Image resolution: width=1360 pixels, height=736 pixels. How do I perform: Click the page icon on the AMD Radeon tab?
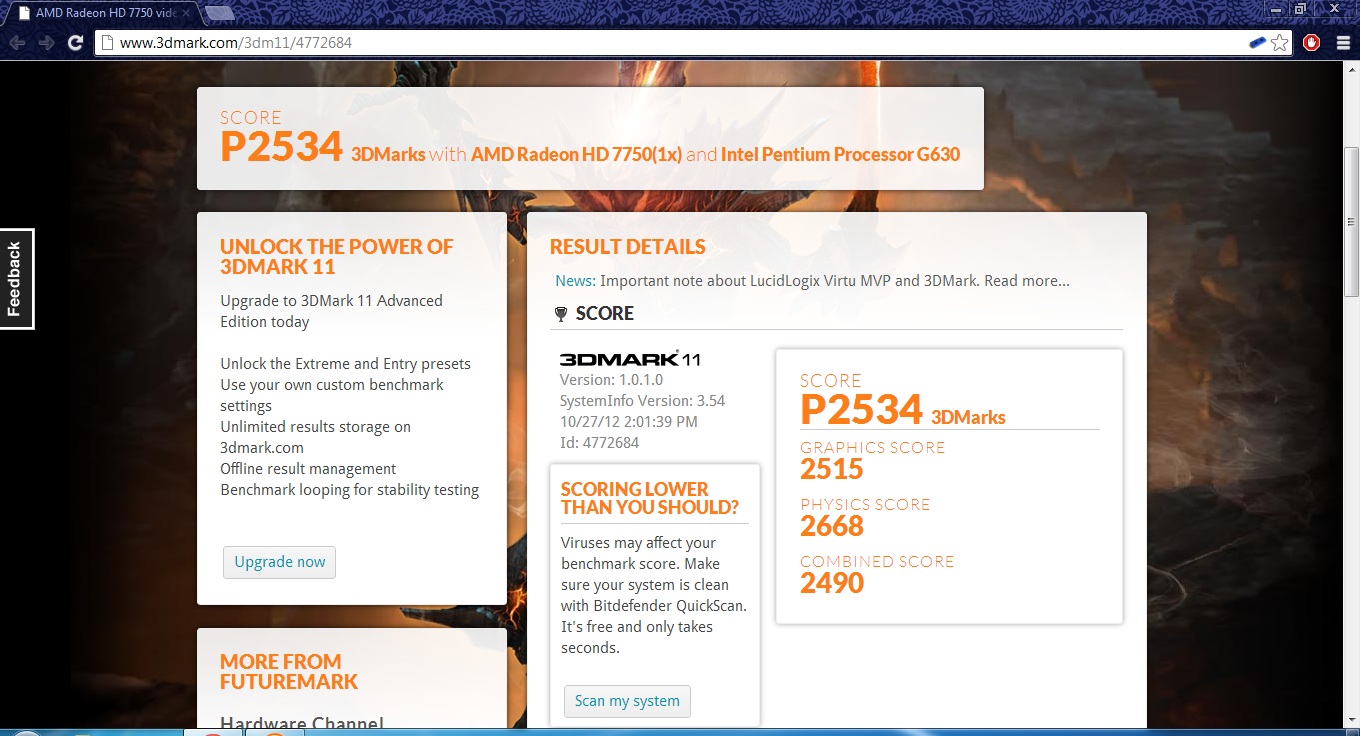pos(23,13)
